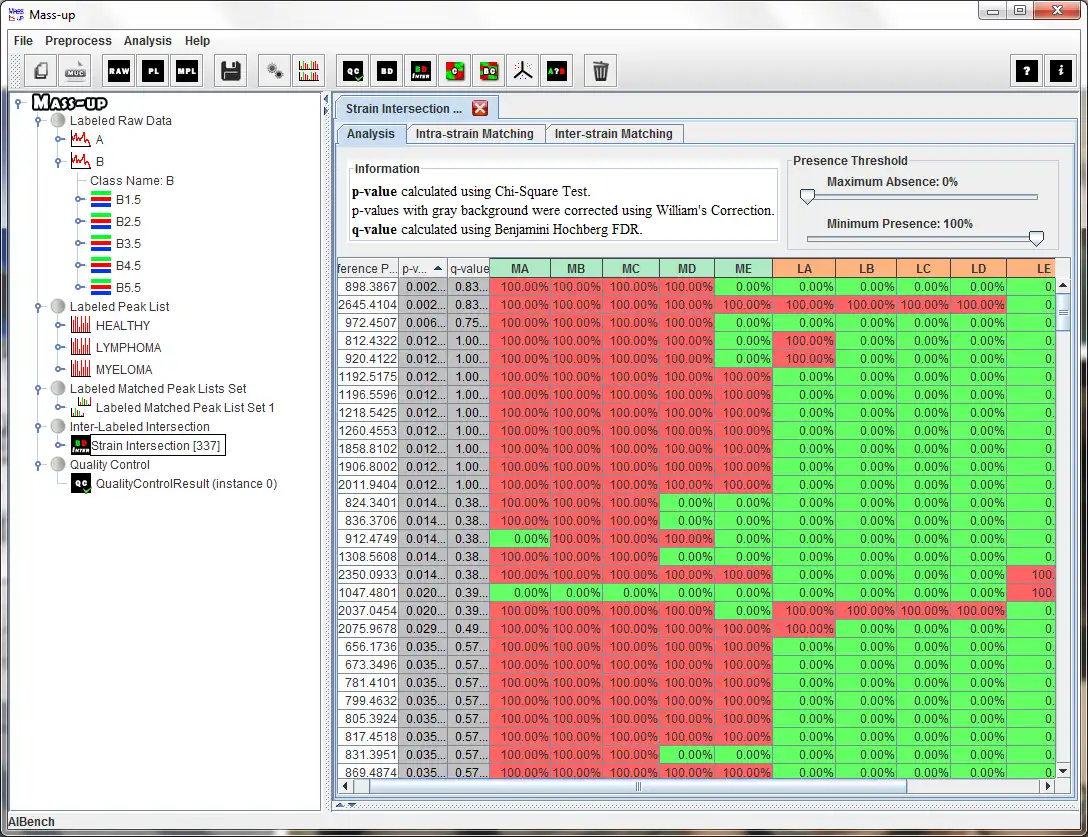This screenshot has width=1088, height=837.
Task: Click the copy documents toolbar icon
Action: click(x=42, y=71)
